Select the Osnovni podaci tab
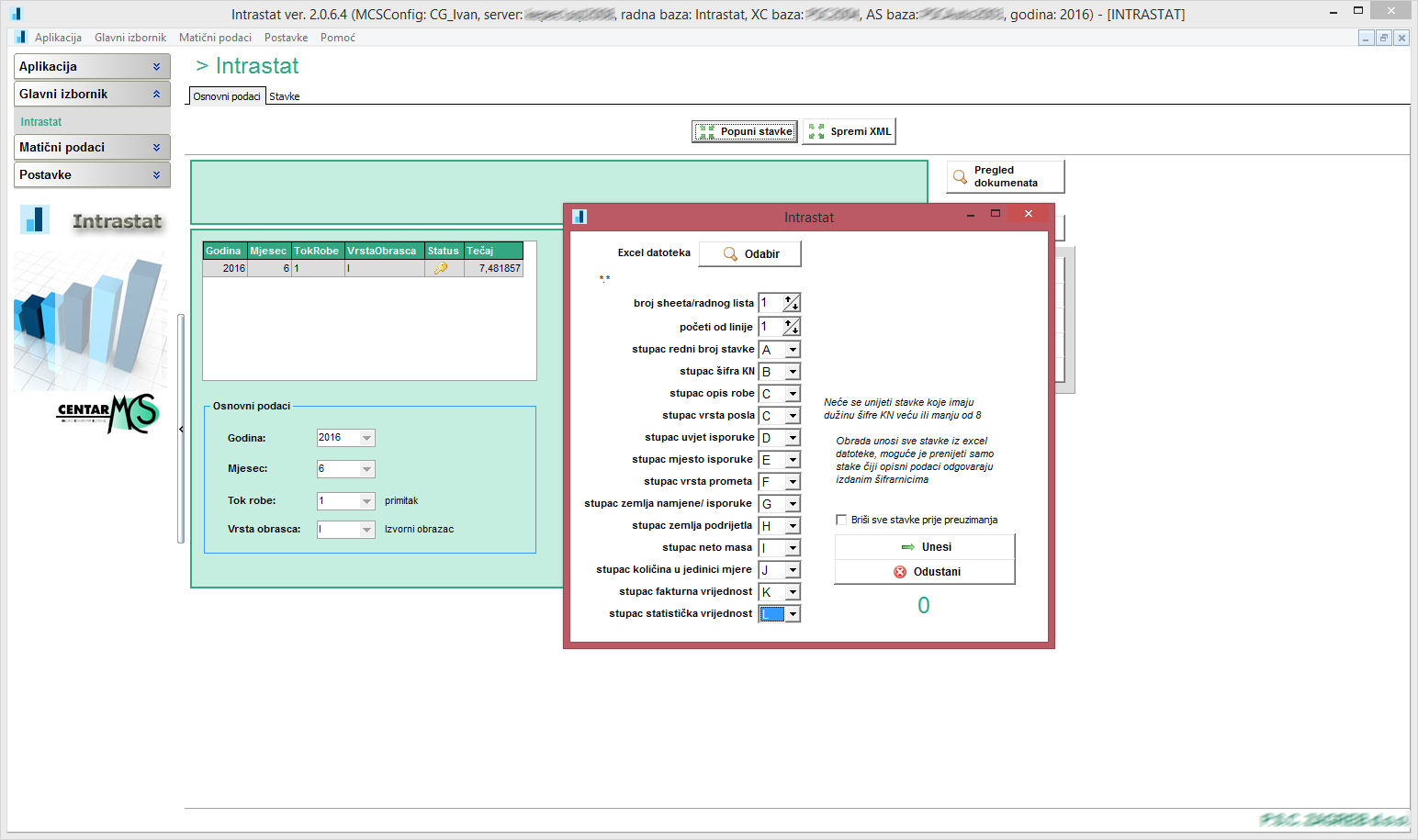Image resolution: width=1418 pixels, height=840 pixels. [x=227, y=96]
